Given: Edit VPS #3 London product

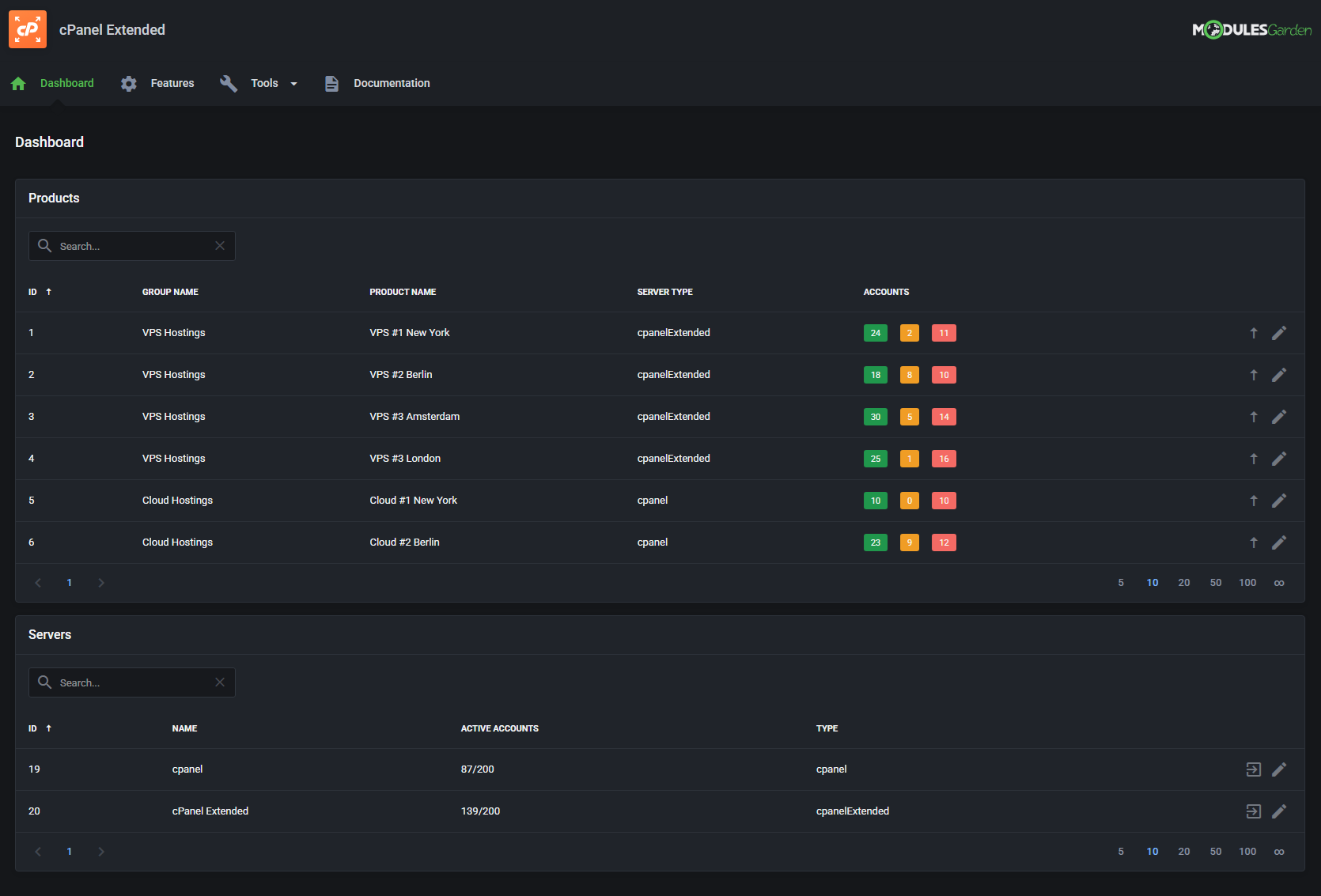Looking at the screenshot, I should click(1279, 459).
